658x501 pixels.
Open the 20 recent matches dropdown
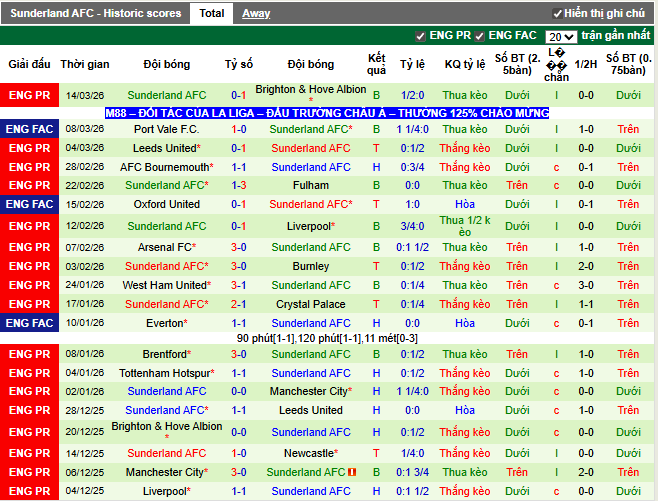tap(561, 36)
